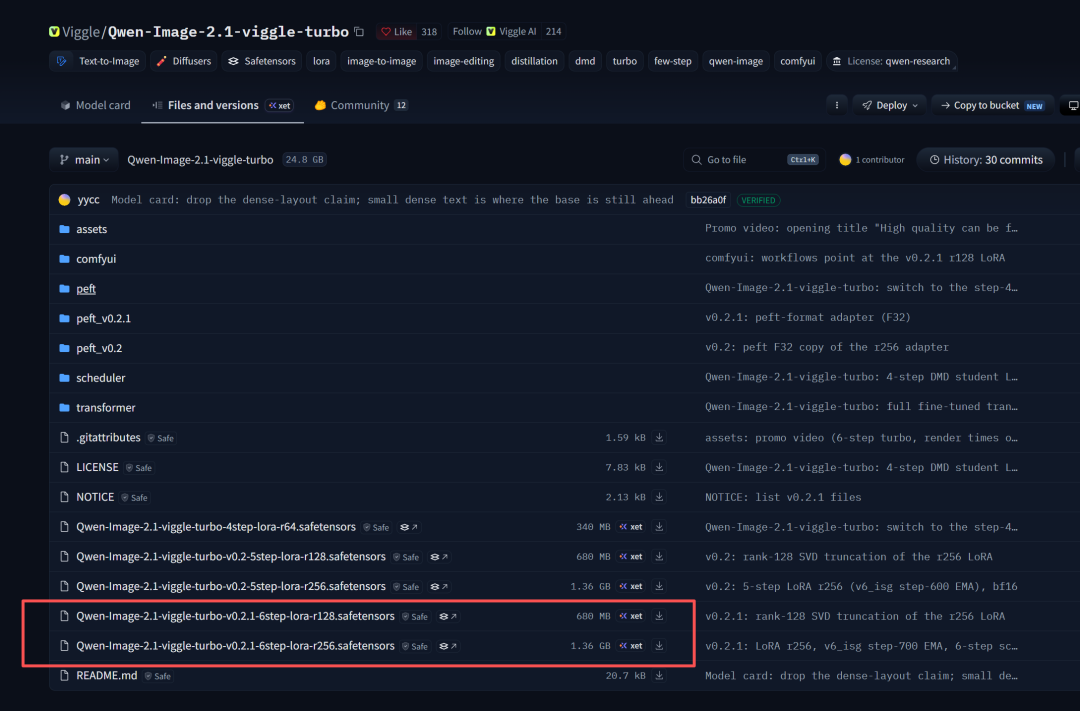Download the LICENSE file
This screenshot has width=1080, height=711.
pos(659,467)
